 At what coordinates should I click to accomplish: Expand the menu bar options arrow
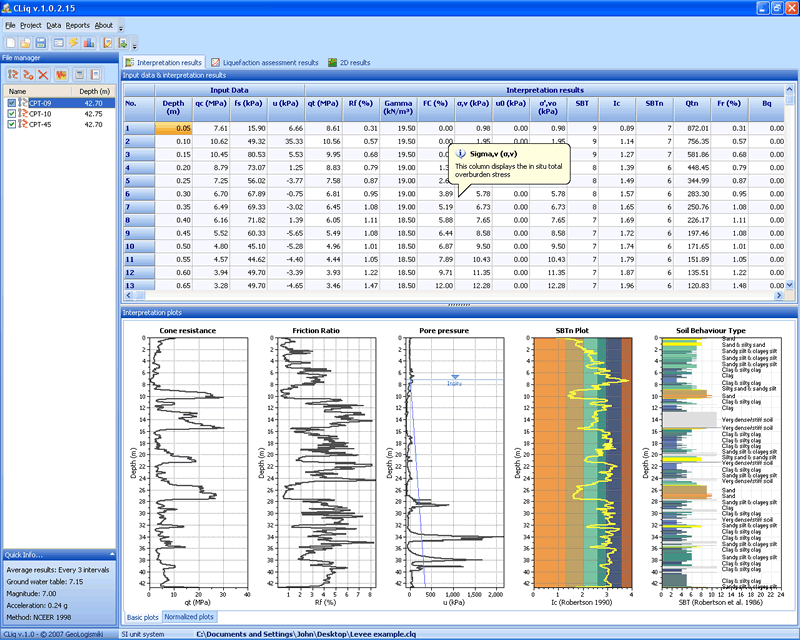(121, 27)
